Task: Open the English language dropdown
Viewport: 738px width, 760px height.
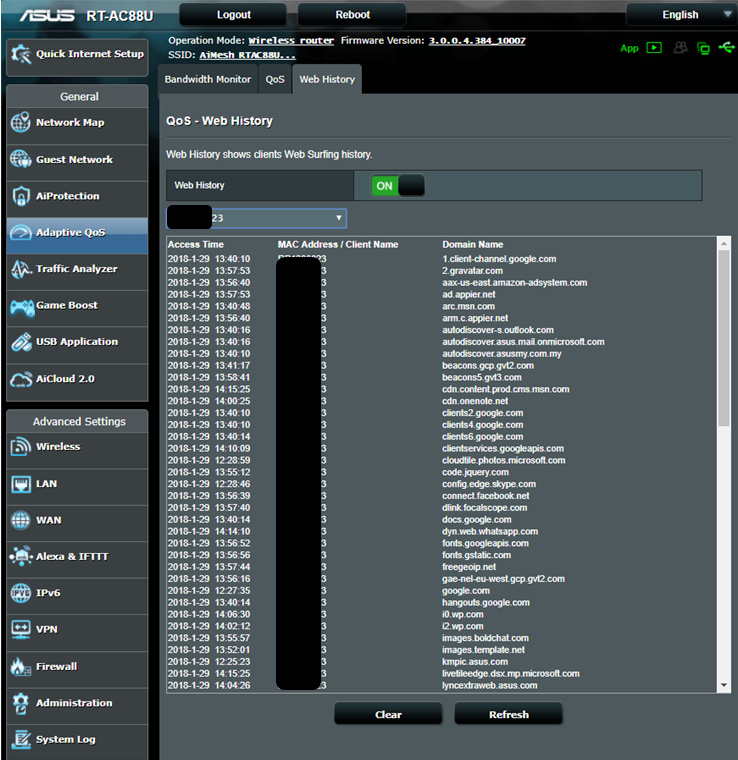Action: (x=681, y=15)
